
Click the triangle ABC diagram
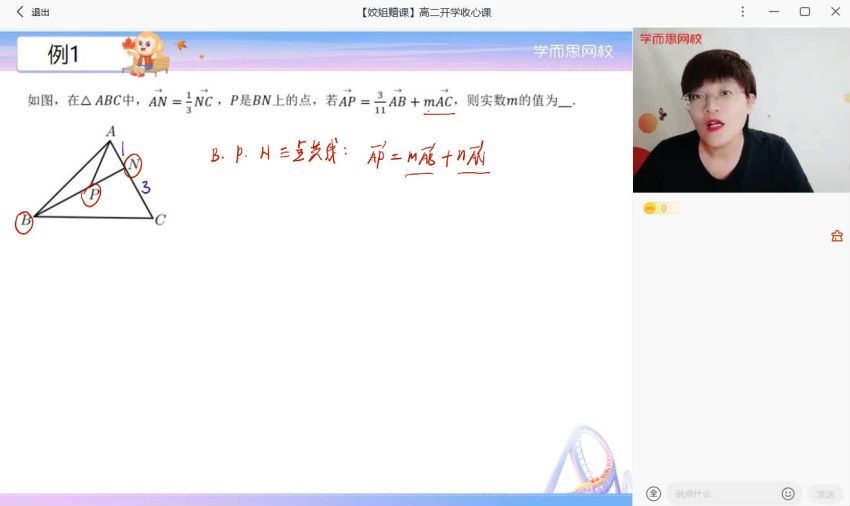click(91, 179)
